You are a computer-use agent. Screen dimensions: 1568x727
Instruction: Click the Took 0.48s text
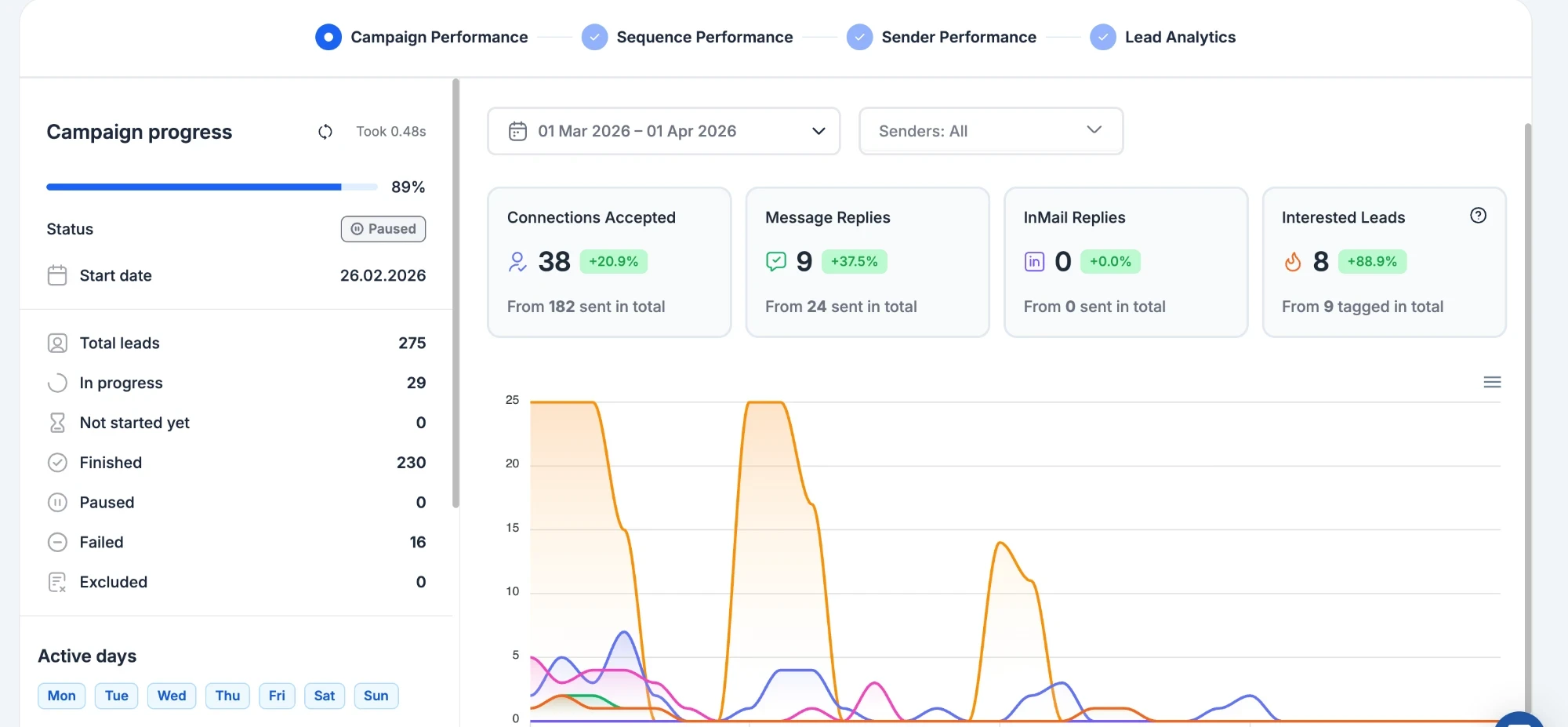pyautogui.click(x=391, y=132)
